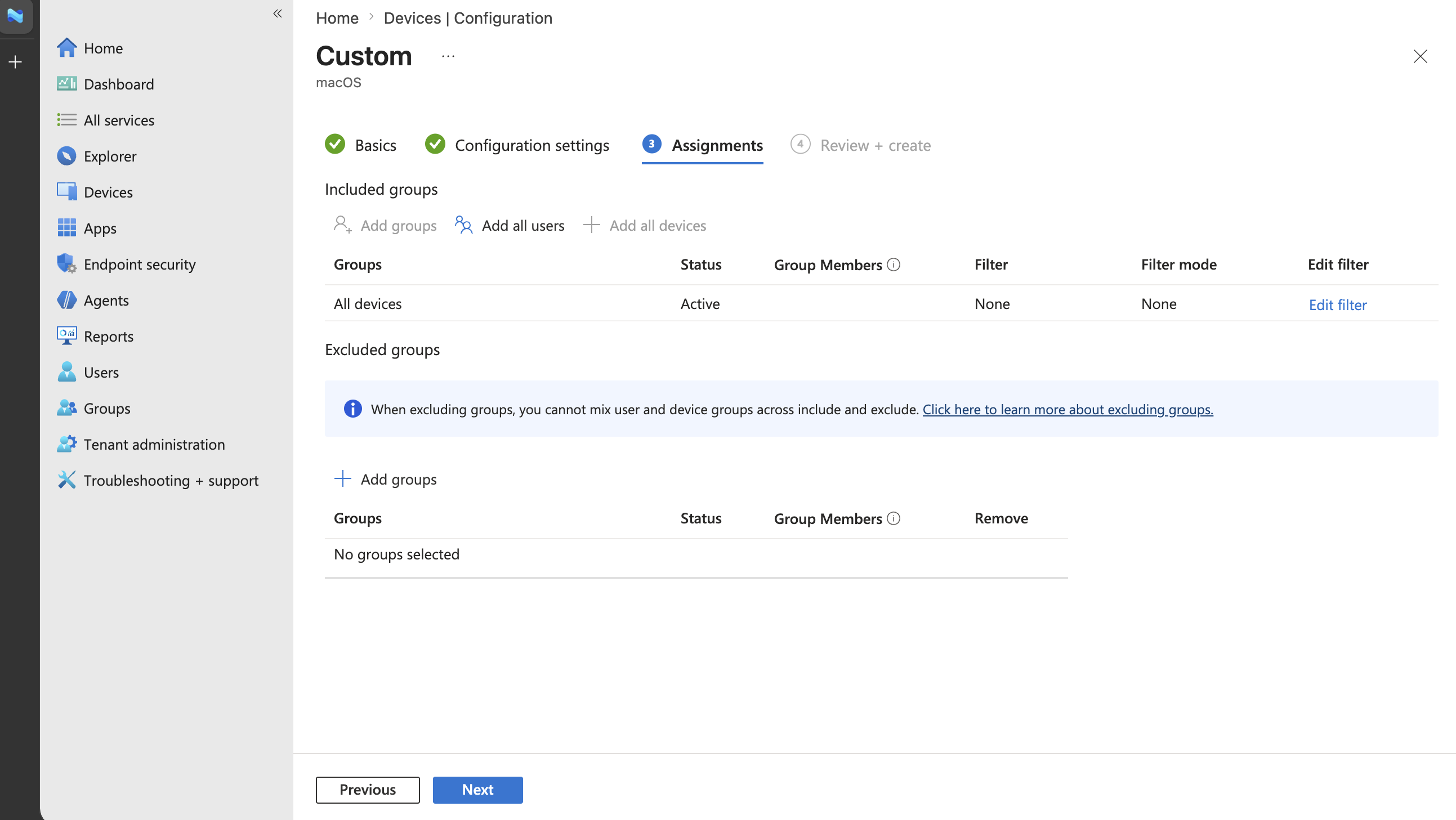The image size is (1456, 820).
Task: Collapse the sidebar with the double chevron
Action: click(278, 14)
